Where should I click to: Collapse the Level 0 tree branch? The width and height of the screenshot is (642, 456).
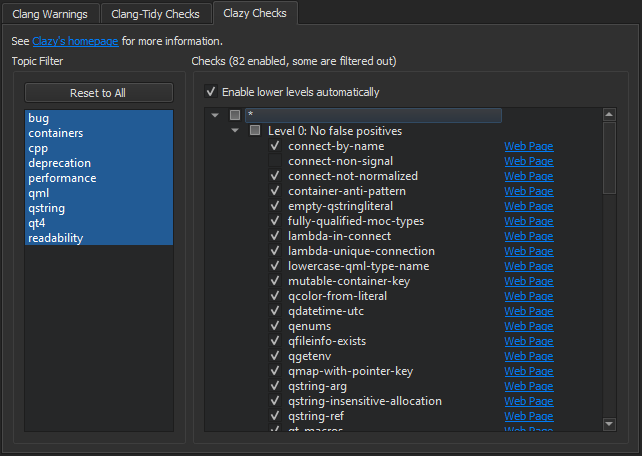pyautogui.click(x=235, y=131)
